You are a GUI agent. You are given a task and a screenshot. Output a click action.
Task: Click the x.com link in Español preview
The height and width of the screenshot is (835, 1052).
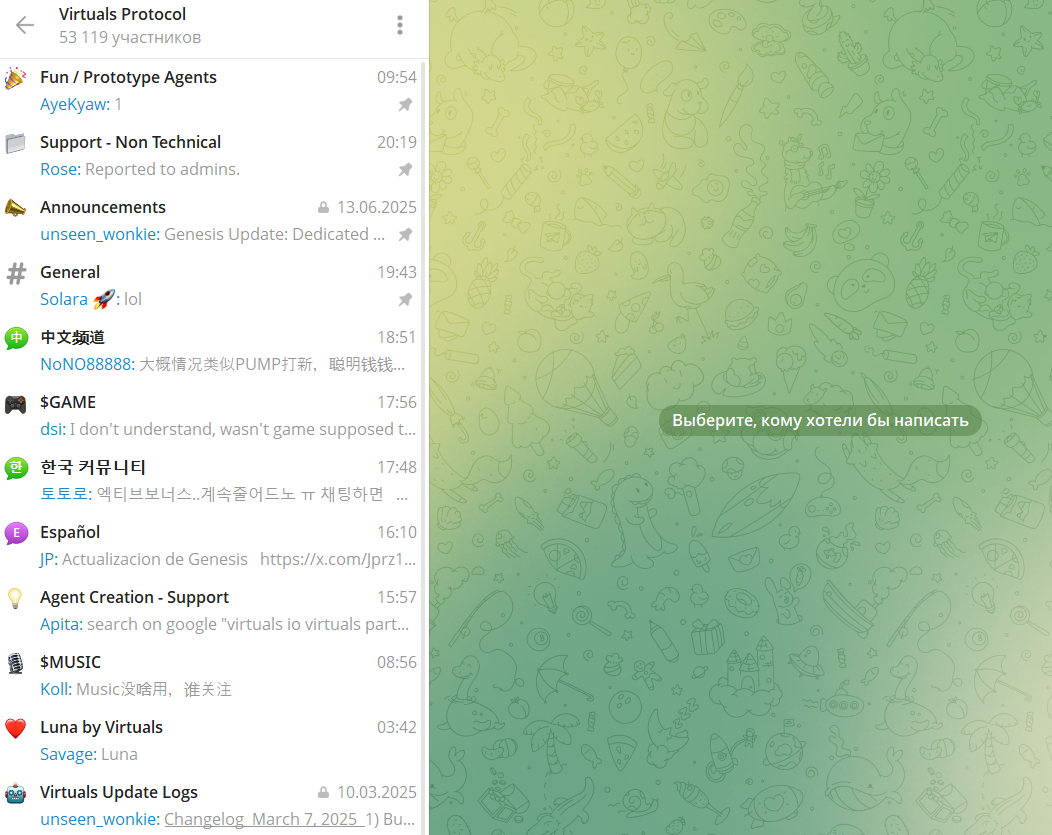pos(338,559)
